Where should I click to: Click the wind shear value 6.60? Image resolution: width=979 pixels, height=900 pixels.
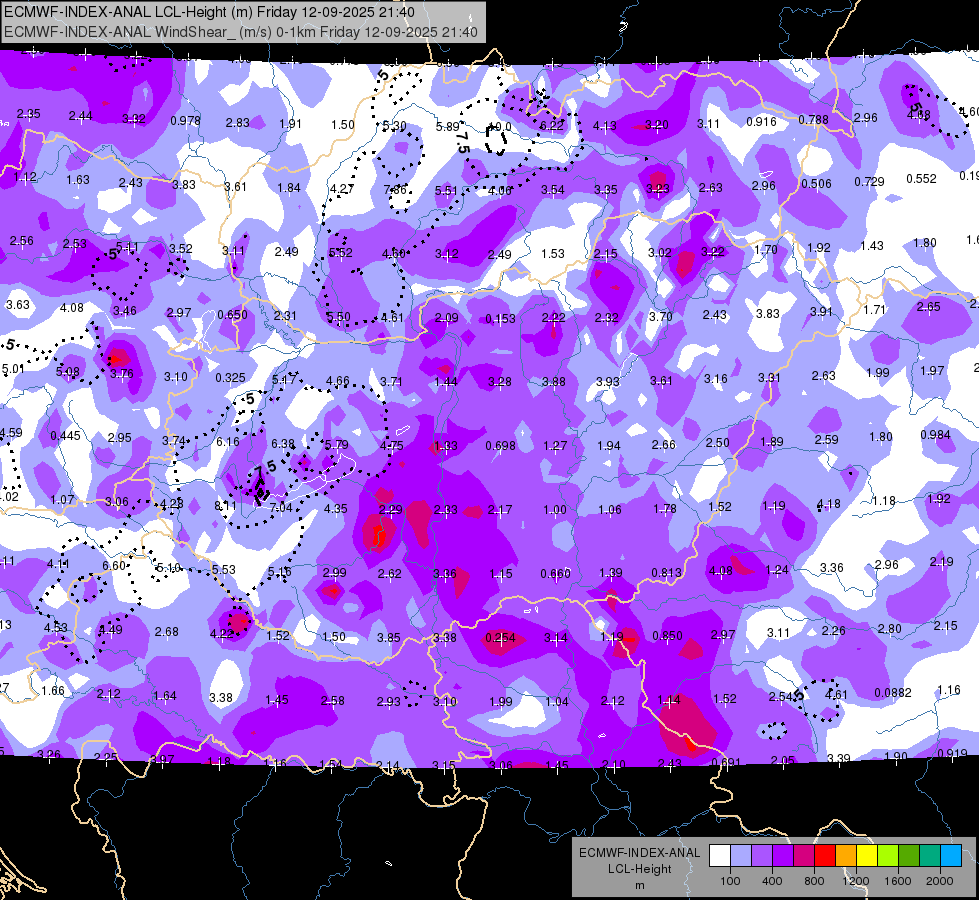click(114, 566)
